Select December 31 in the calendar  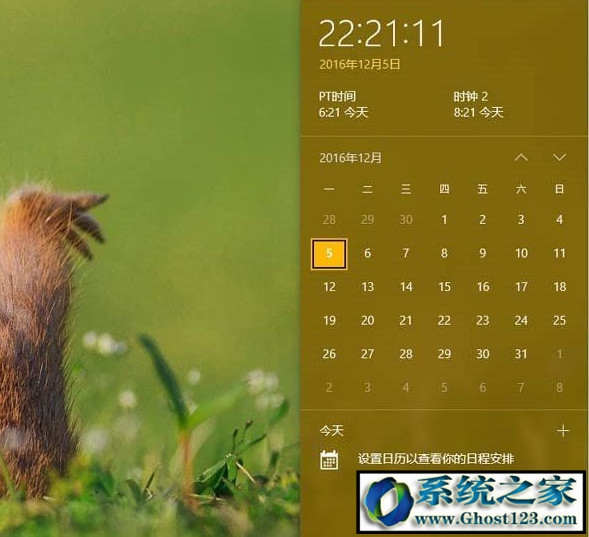(x=521, y=354)
